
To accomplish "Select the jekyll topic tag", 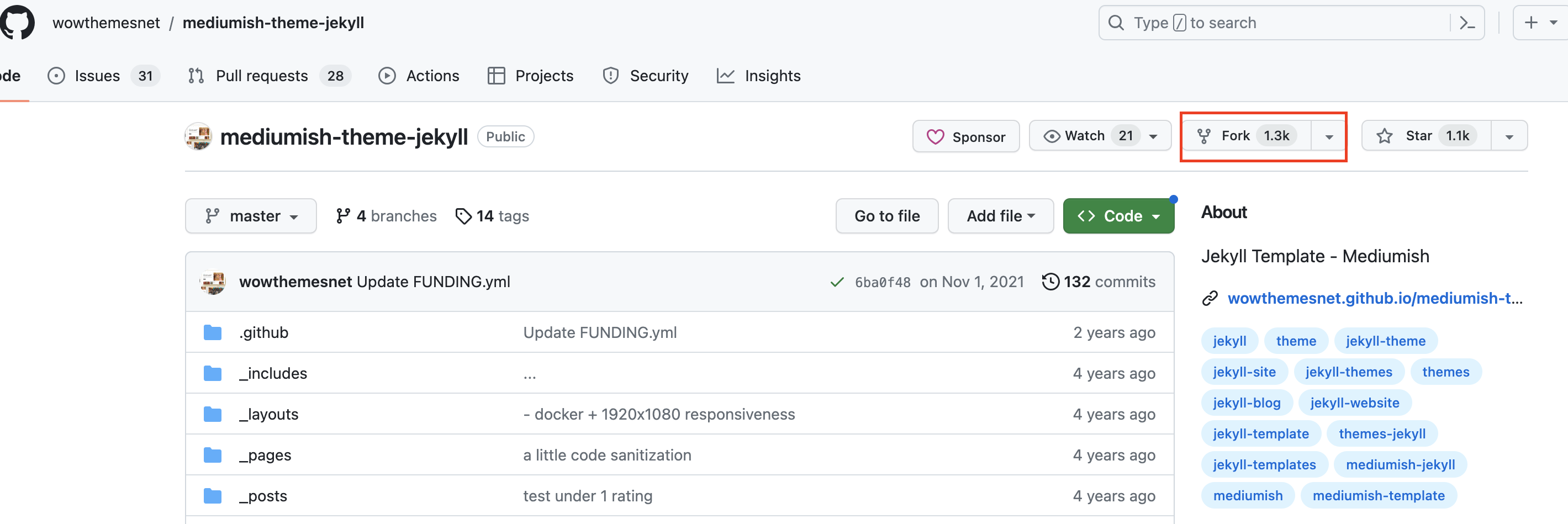I will click(x=1229, y=341).
